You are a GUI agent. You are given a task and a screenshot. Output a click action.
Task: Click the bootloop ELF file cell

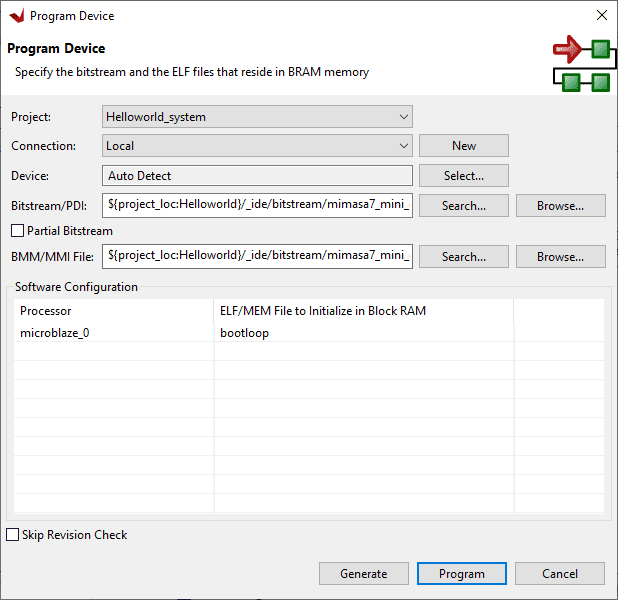[245, 333]
